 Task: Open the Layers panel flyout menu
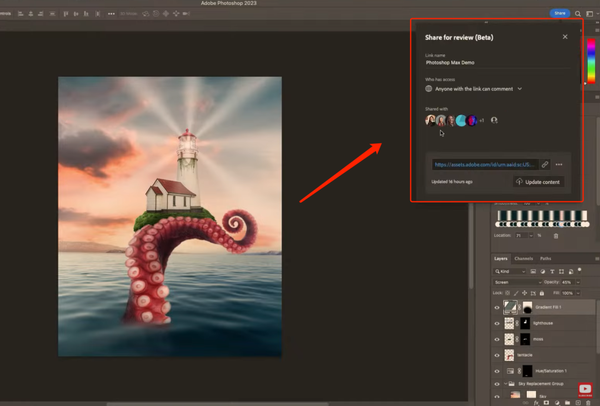[x=597, y=259]
